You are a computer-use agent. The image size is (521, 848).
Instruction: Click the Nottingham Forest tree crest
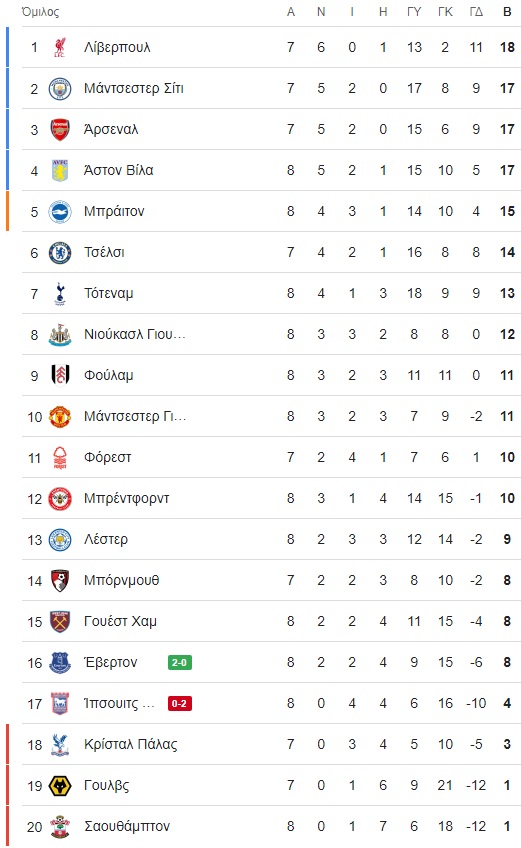click(60, 458)
